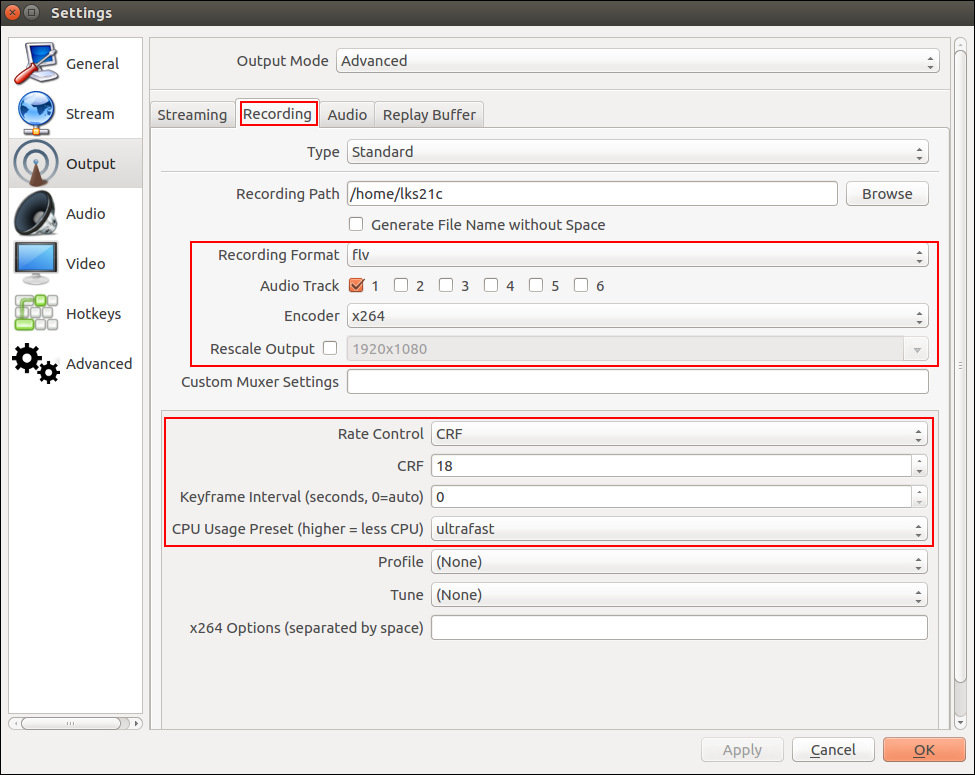The image size is (975, 775).
Task: Click the sidebar horizontal scrollbar
Action: click(71, 723)
